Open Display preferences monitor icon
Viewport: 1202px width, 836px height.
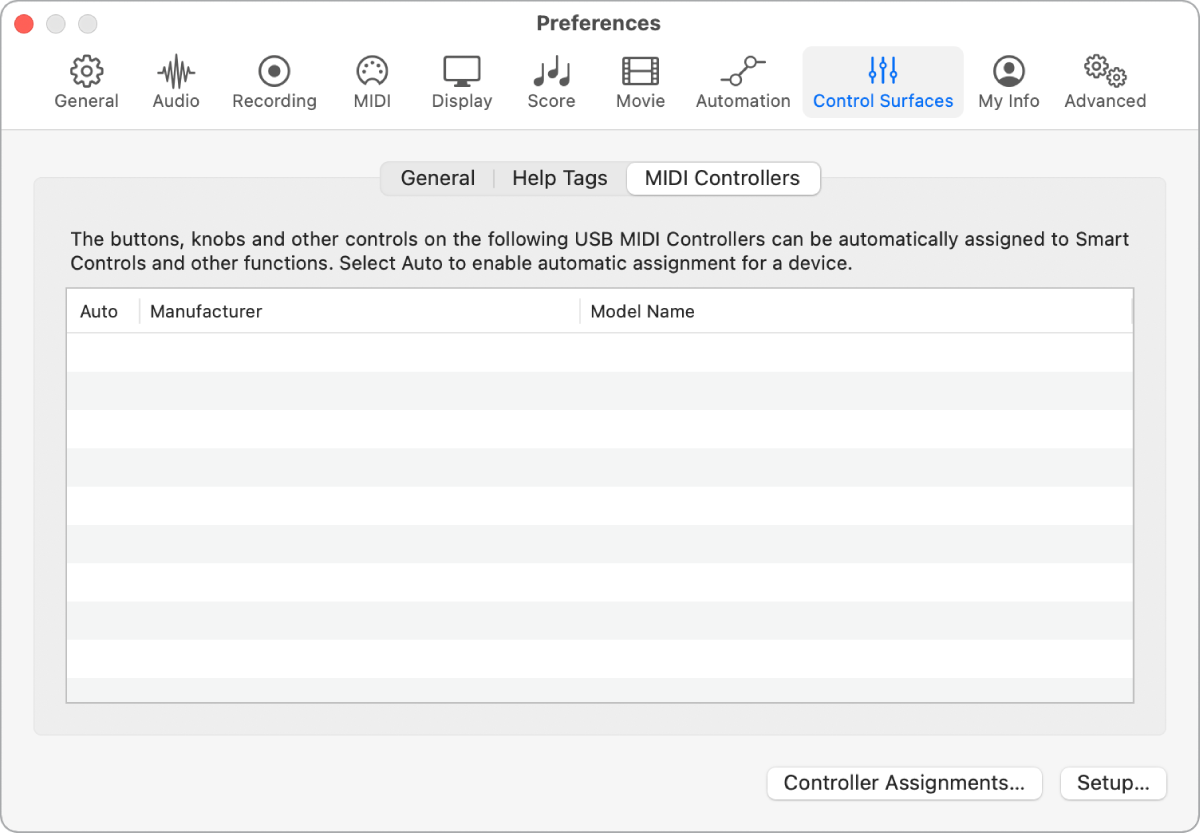click(x=462, y=72)
